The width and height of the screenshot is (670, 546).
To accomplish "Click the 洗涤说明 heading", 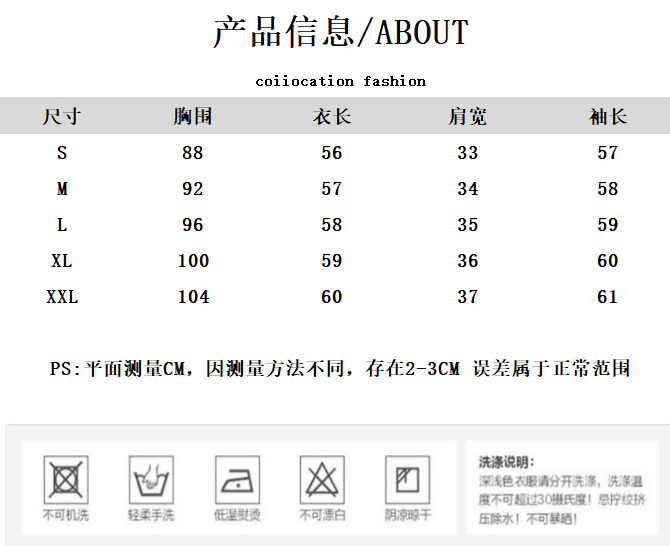I will tap(506, 462).
